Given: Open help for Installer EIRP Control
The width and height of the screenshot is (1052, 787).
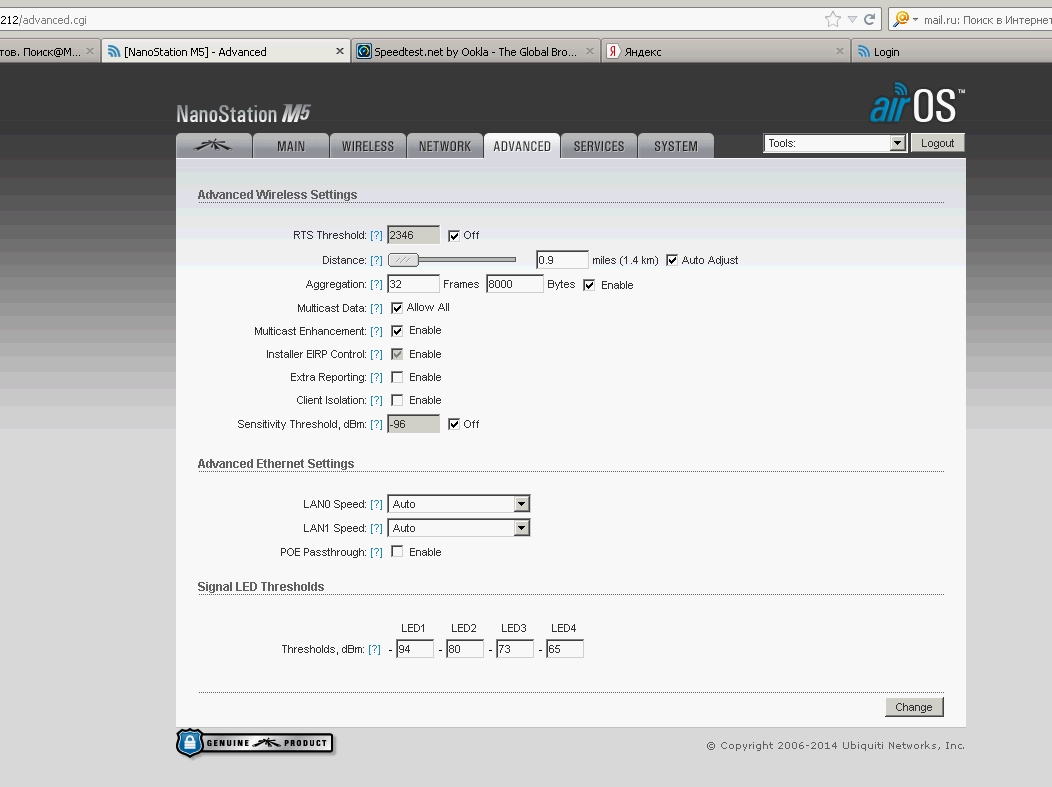Looking at the screenshot, I should pyautogui.click(x=376, y=354).
